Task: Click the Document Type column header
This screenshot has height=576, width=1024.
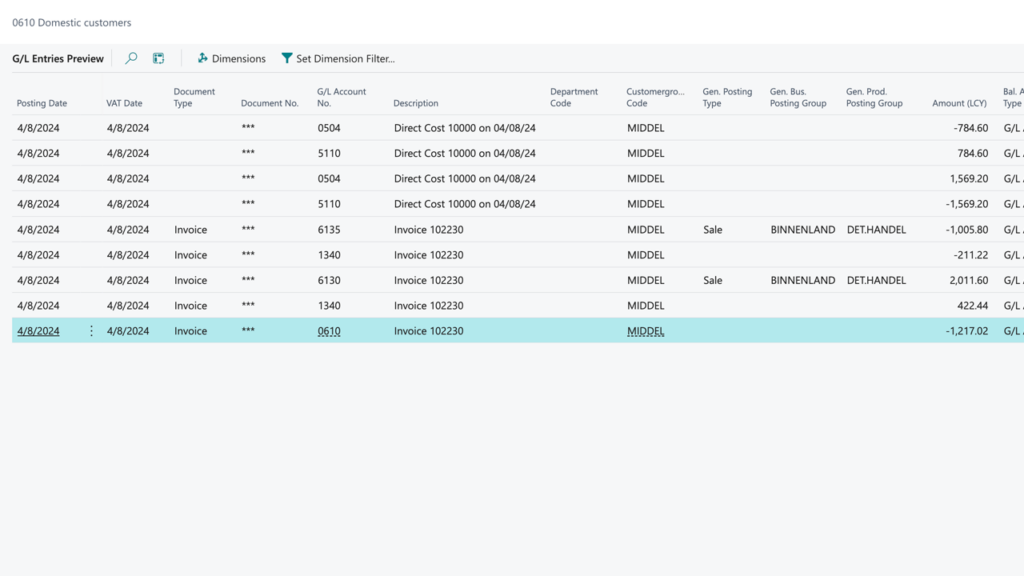Action: [194, 97]
